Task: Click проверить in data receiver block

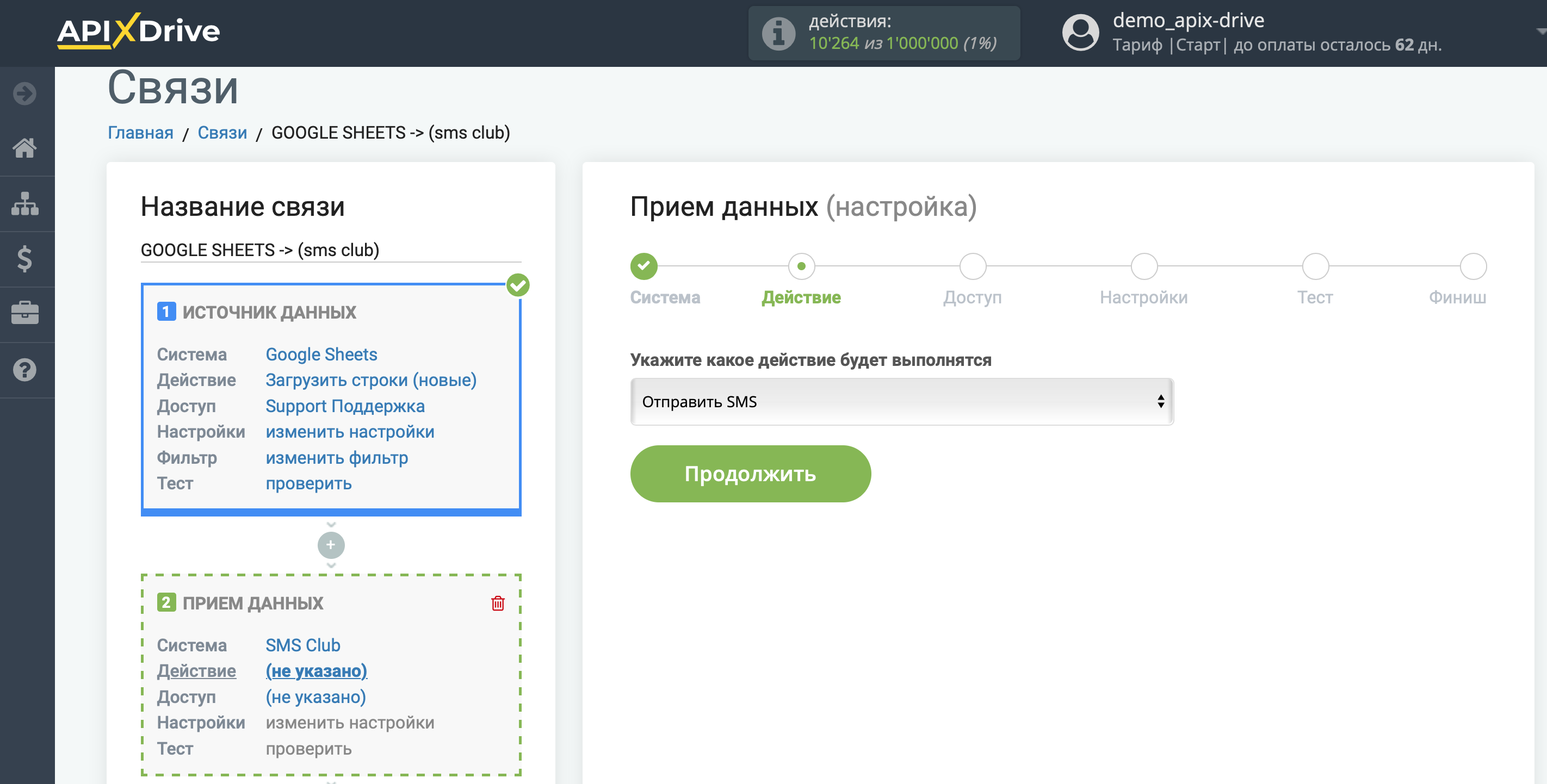Action: tap(308, 749)
